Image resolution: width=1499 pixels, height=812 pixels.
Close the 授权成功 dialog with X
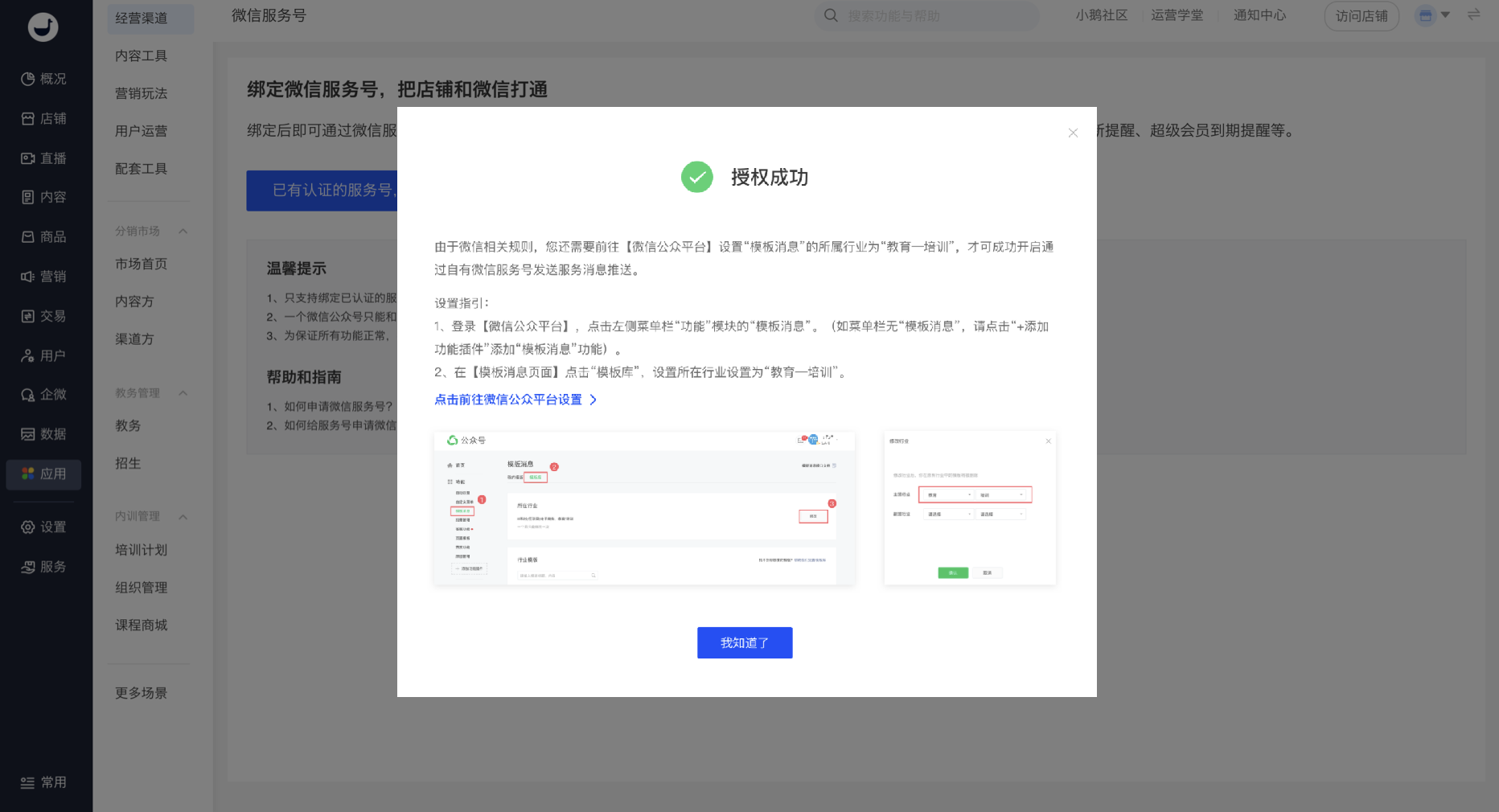pyautogui.click(x=1073, y=133)
